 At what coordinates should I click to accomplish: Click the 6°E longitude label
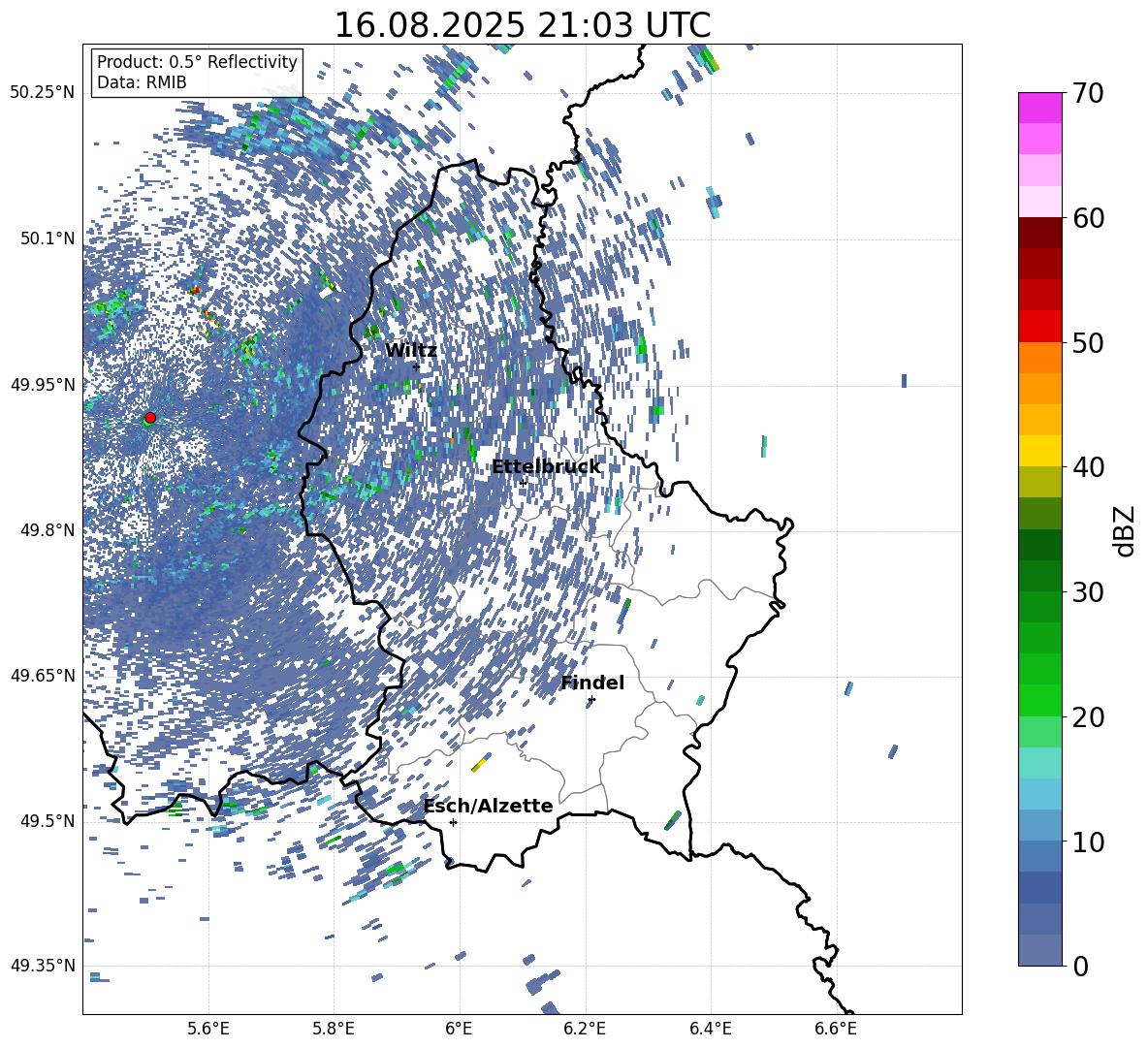[459, 1029]
